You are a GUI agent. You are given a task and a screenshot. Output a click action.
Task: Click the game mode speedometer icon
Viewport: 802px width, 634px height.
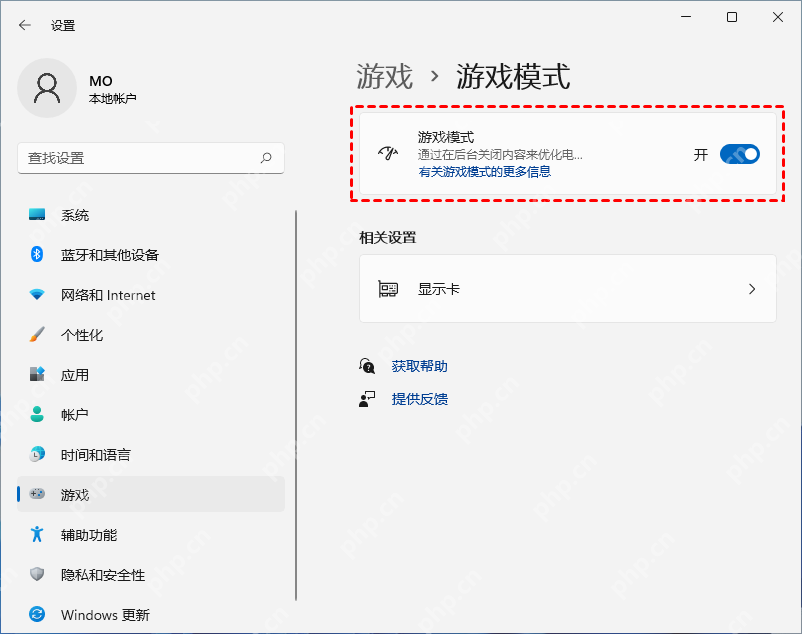(x=388, y=153)
